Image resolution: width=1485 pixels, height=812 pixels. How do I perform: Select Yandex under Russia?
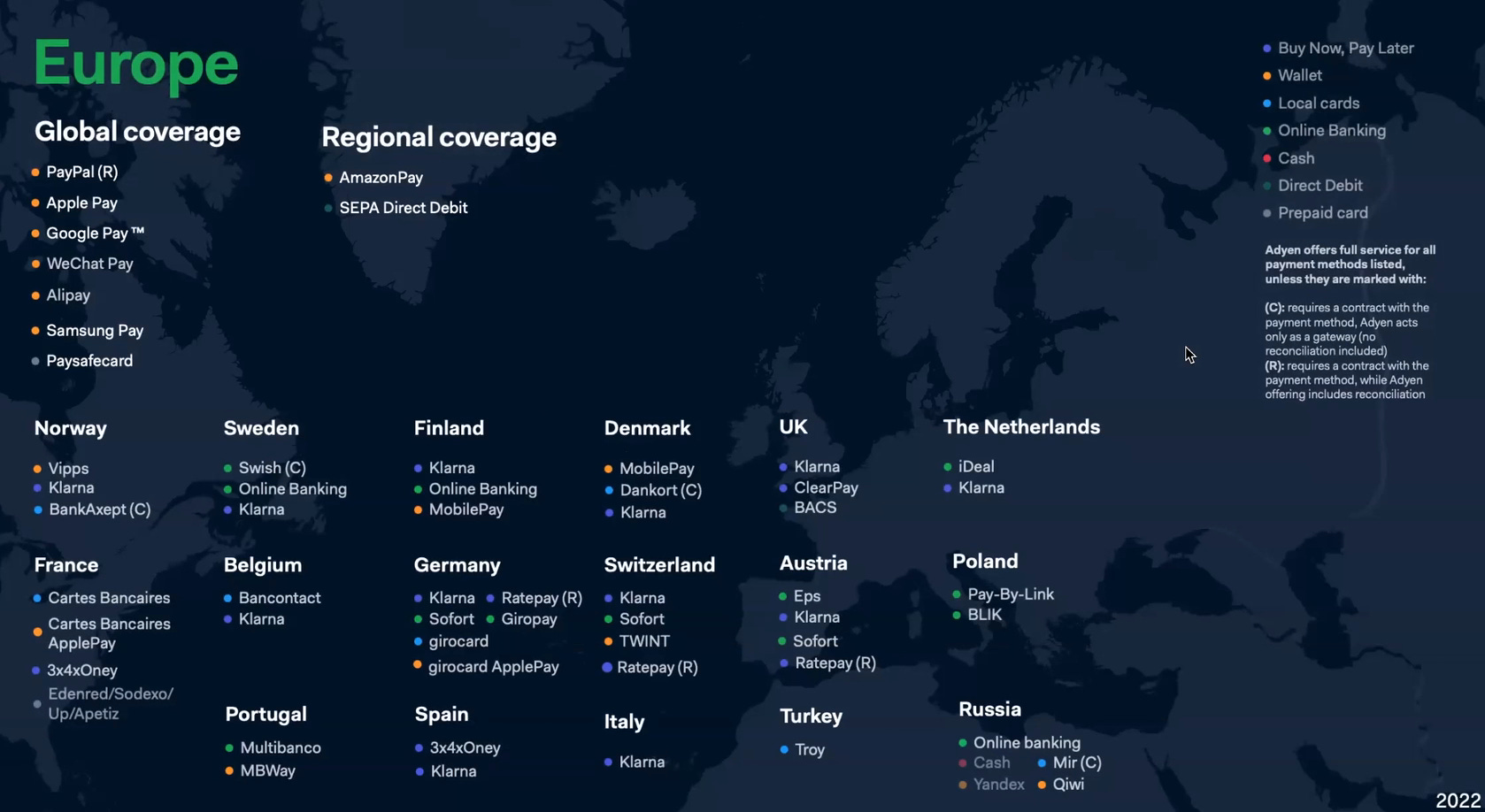(998, 785)
